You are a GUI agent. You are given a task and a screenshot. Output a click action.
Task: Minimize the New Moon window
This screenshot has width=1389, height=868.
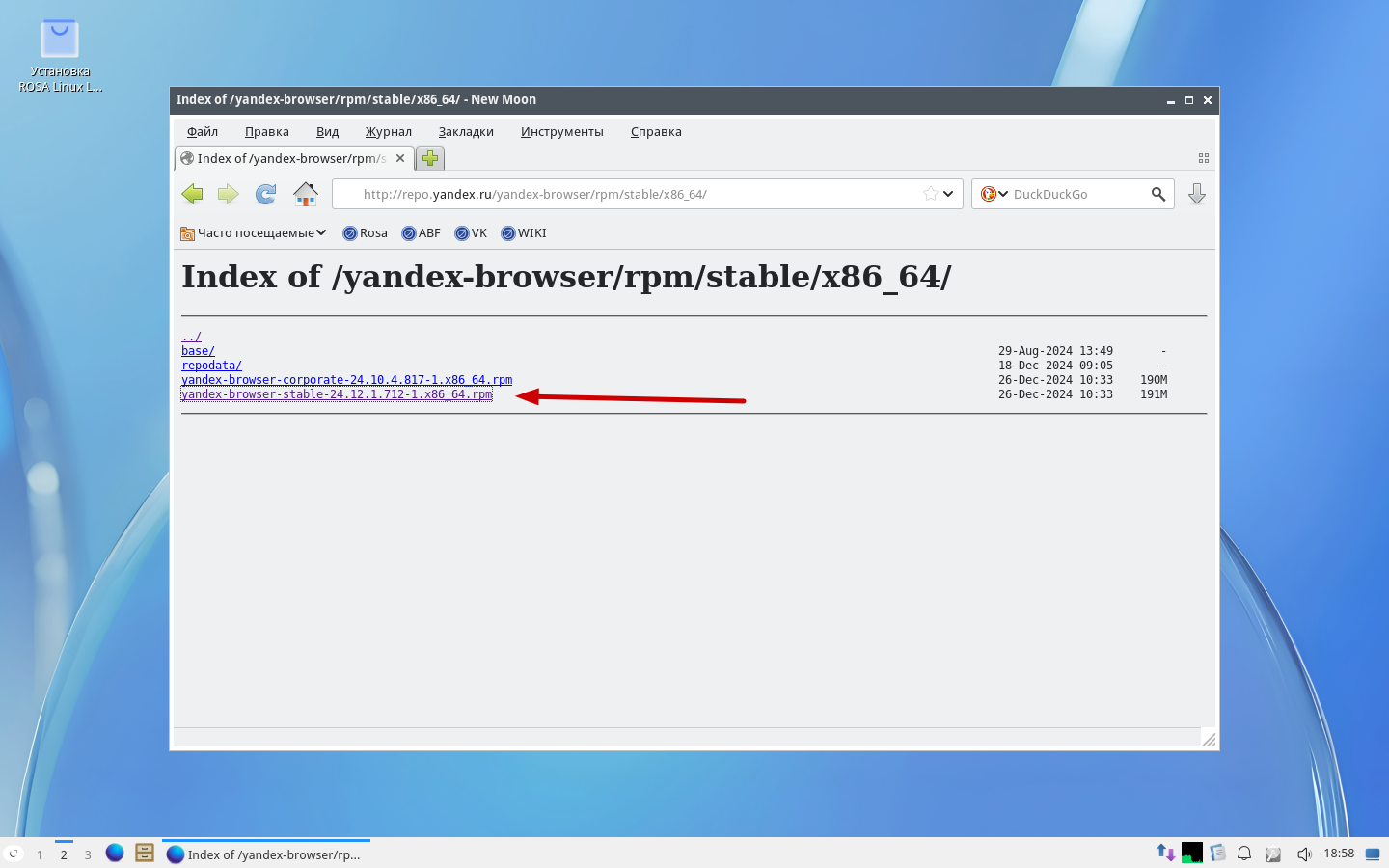click(1171, 100)
